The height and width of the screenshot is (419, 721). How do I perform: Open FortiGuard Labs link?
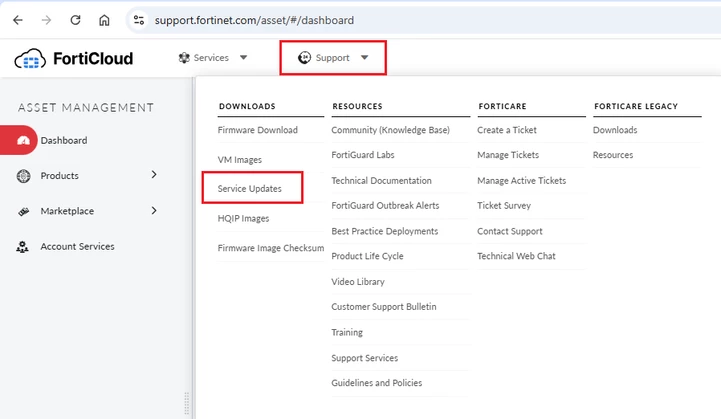point(363,155)
